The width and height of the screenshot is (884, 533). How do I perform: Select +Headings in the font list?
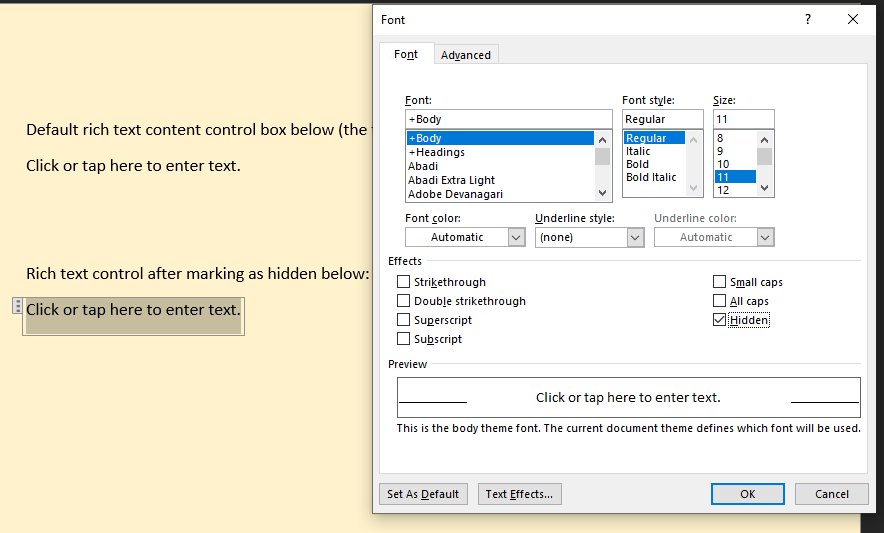point(501,152)
